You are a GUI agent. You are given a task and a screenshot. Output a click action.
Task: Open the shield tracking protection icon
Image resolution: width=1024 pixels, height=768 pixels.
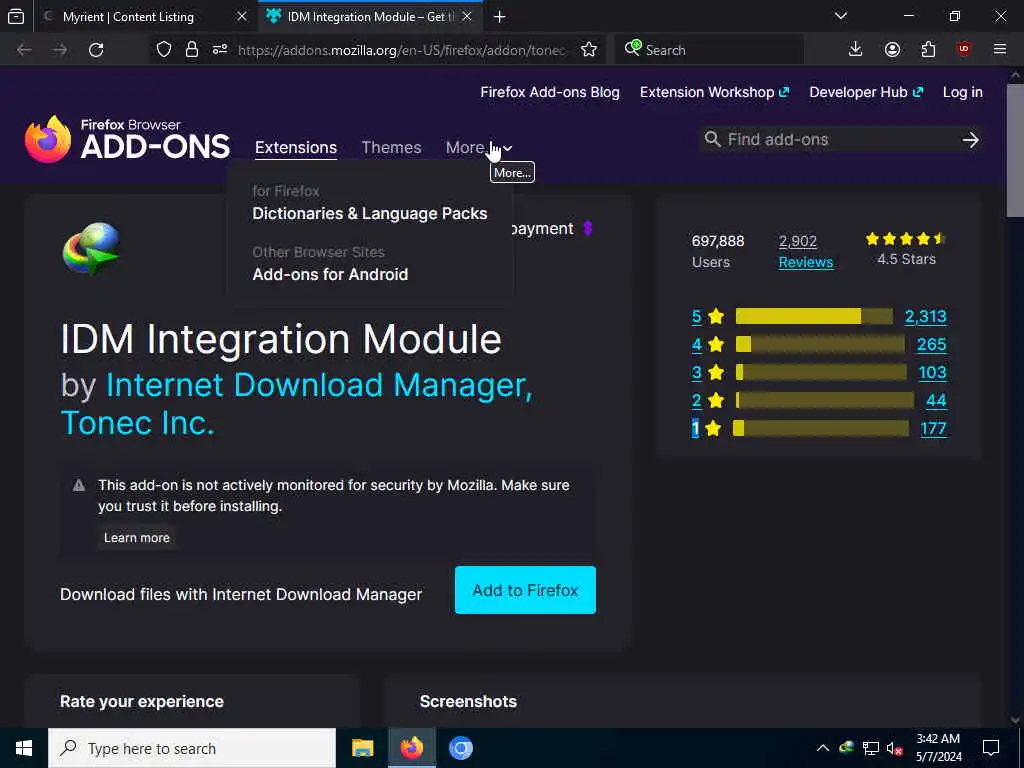164,50
